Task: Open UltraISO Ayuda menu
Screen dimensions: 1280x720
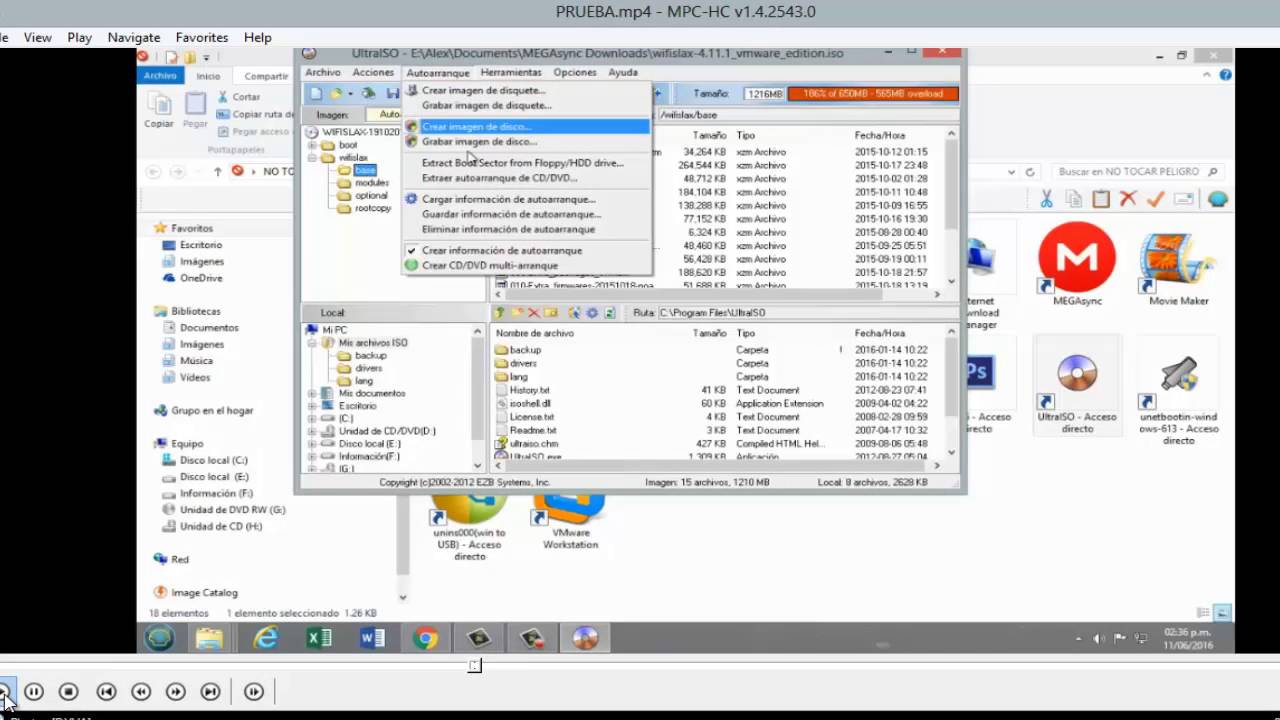Action: tap(623, 73)
